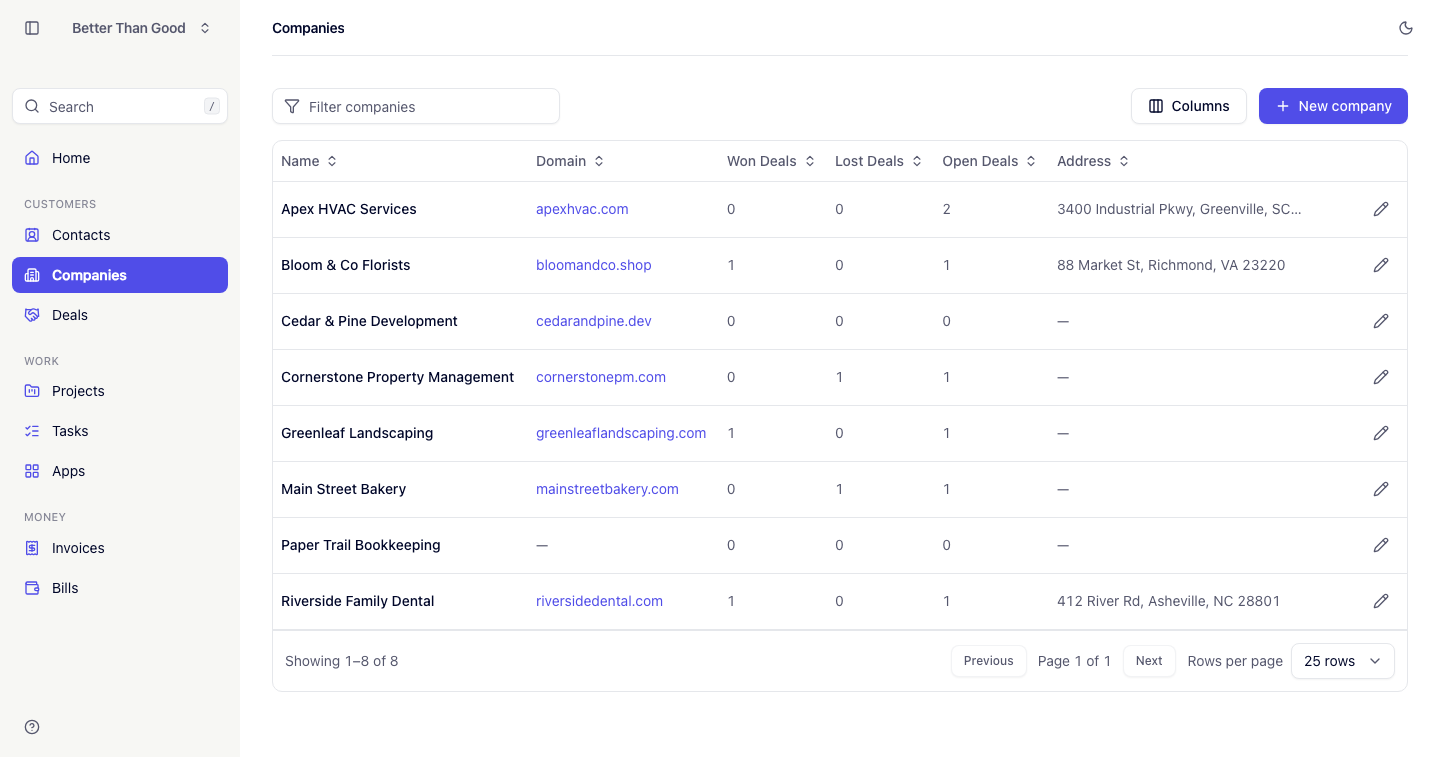Focus the sidebar Search field
Screen dimensions: 1440x757
(120, 106)
